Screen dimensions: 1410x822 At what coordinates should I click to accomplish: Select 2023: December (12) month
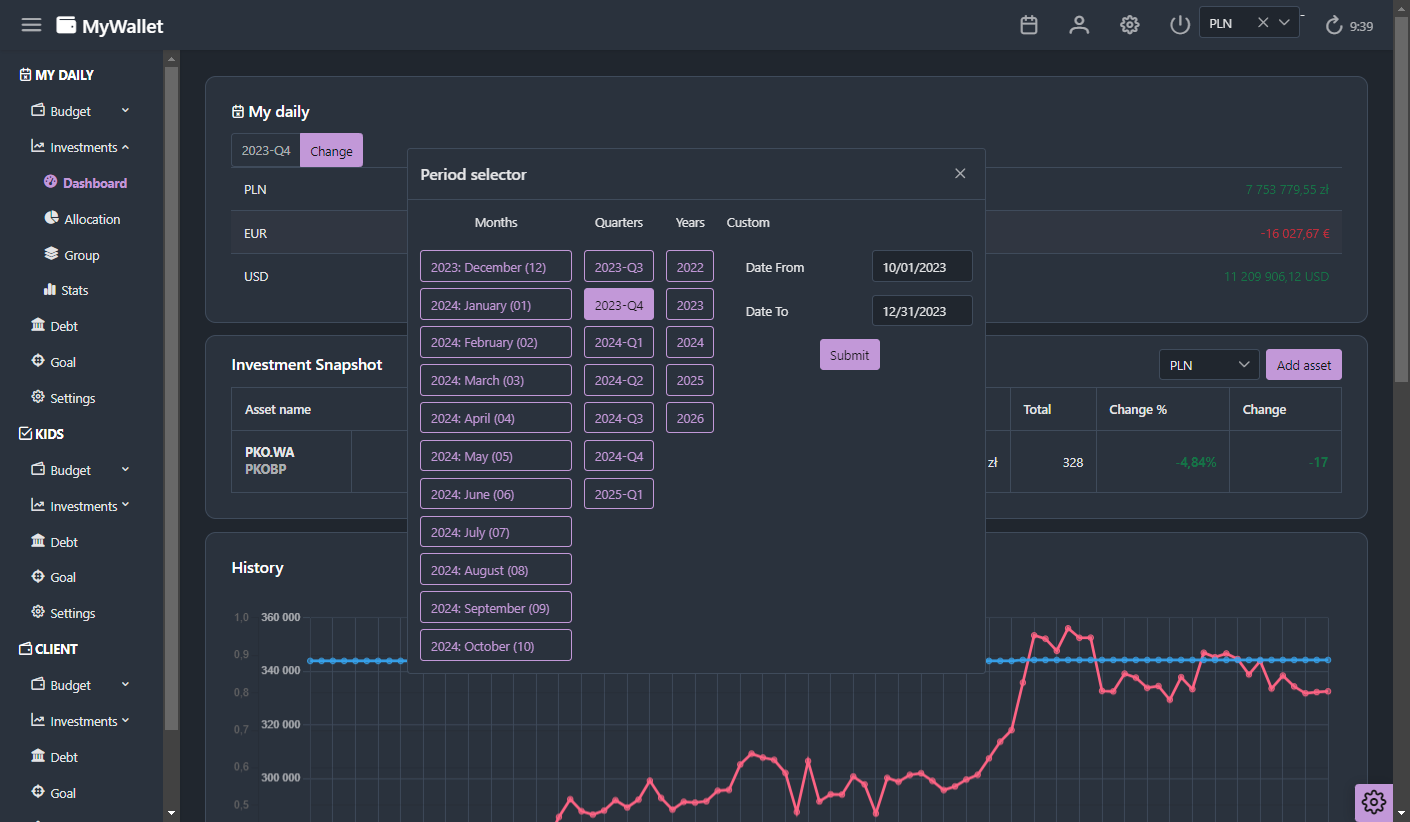[496, 267]
